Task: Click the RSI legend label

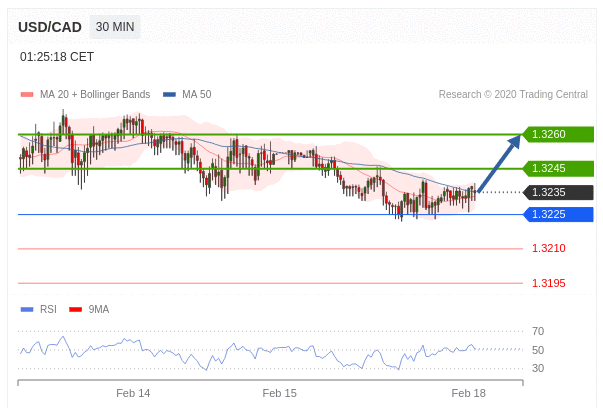Action: [x=48, y=309]
